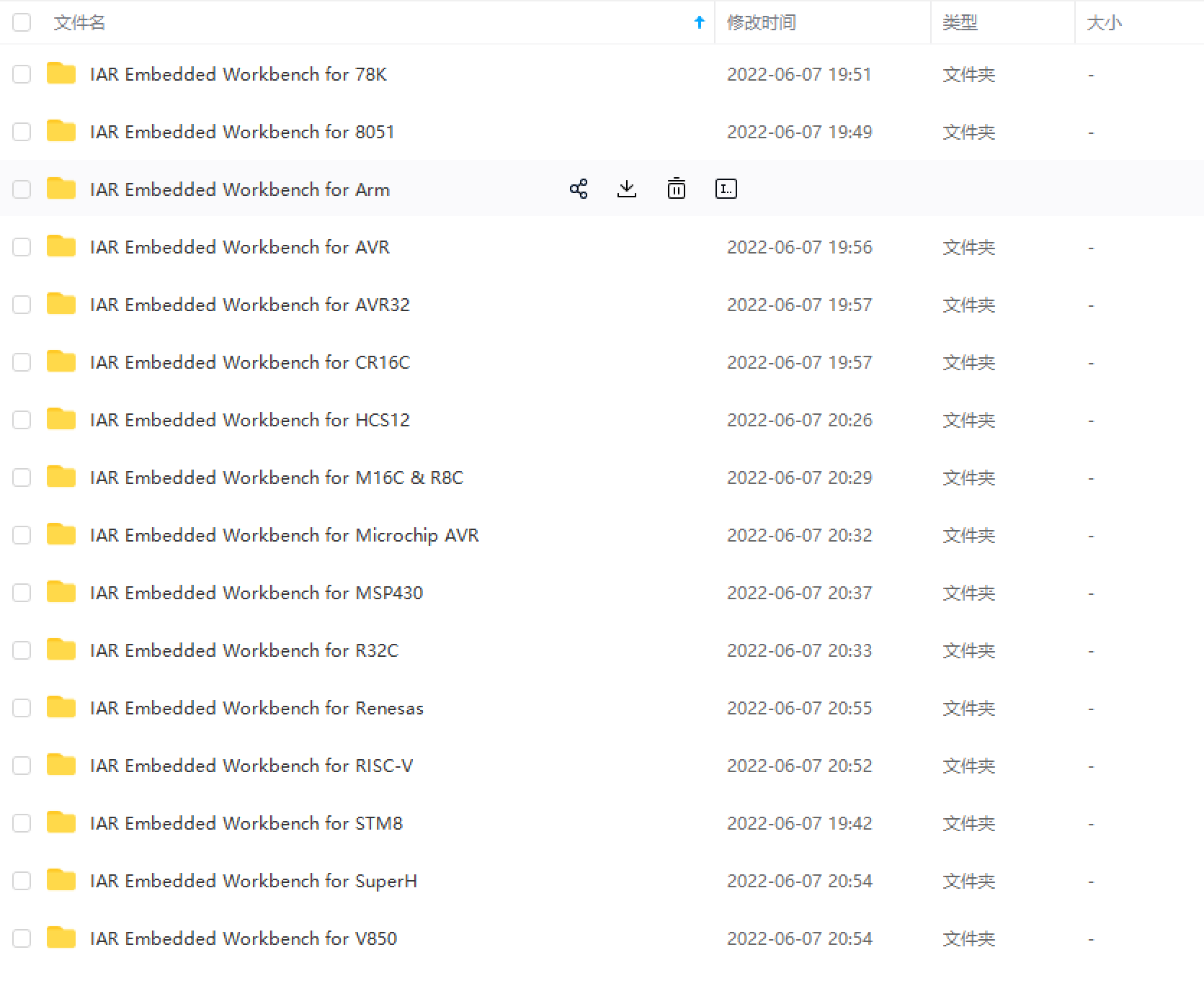Click the folder icon for 8051
Viewport: 1204px width, 991px height.
[x=61, y=131]
